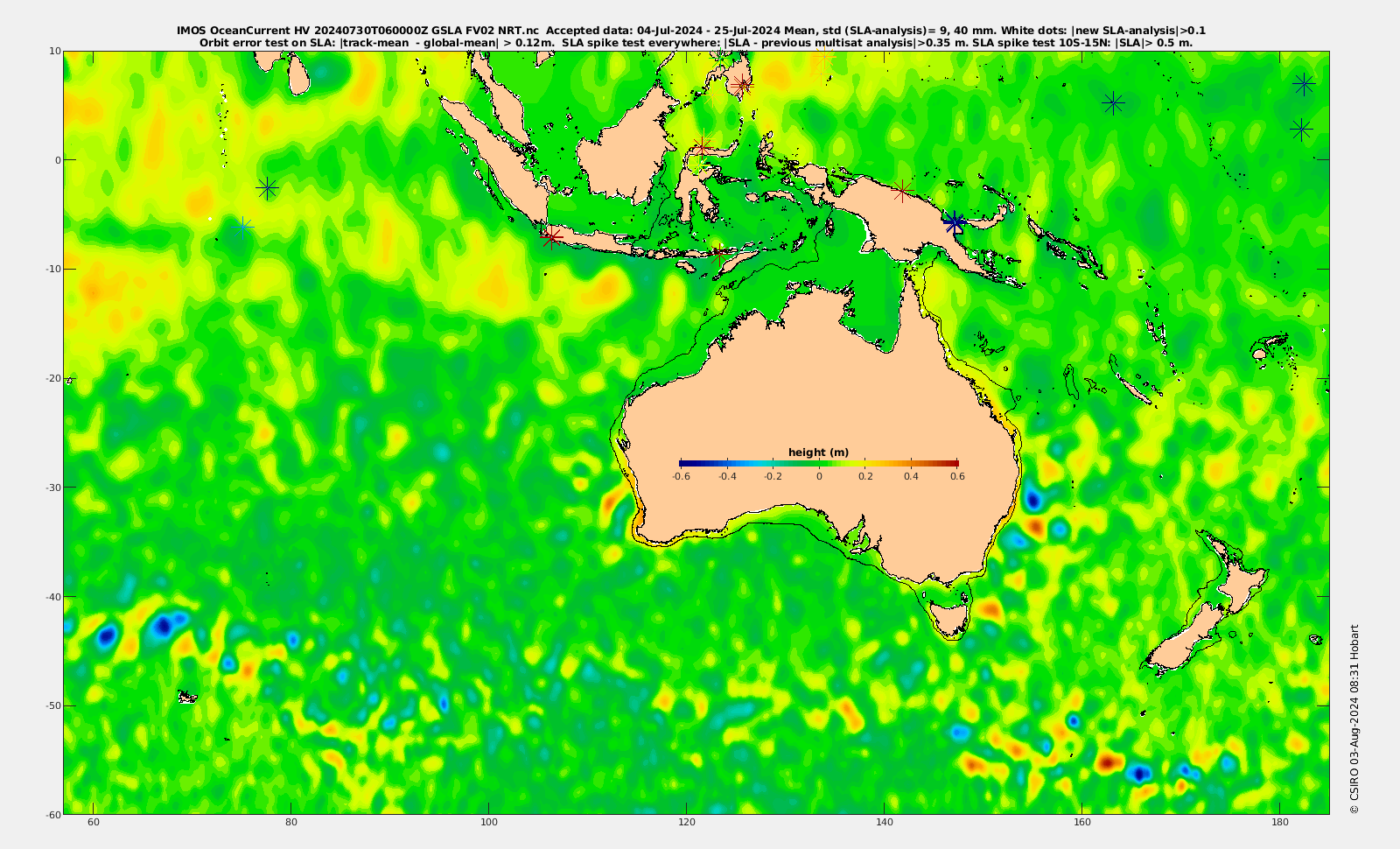This screenshot has height=849, width=1400.
Task: Click the -0.6 colorbar tick label
Action: tap(681, 476)
